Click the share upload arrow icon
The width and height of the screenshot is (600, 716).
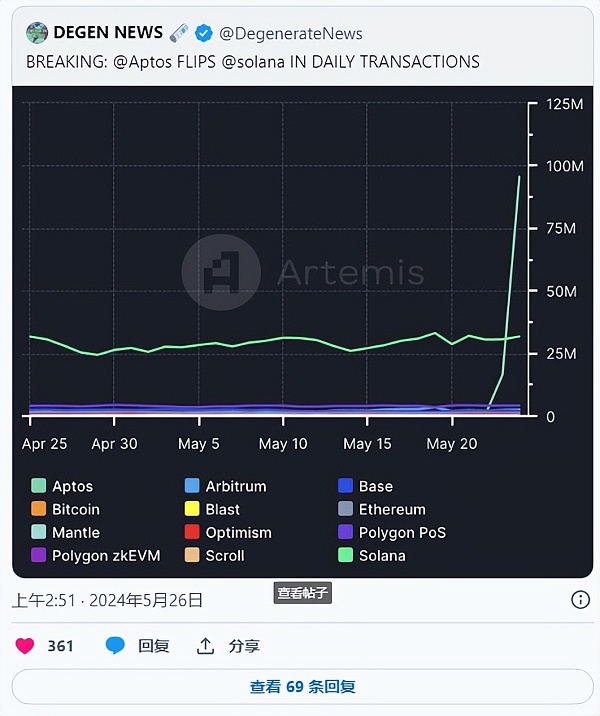coord(205,646)
